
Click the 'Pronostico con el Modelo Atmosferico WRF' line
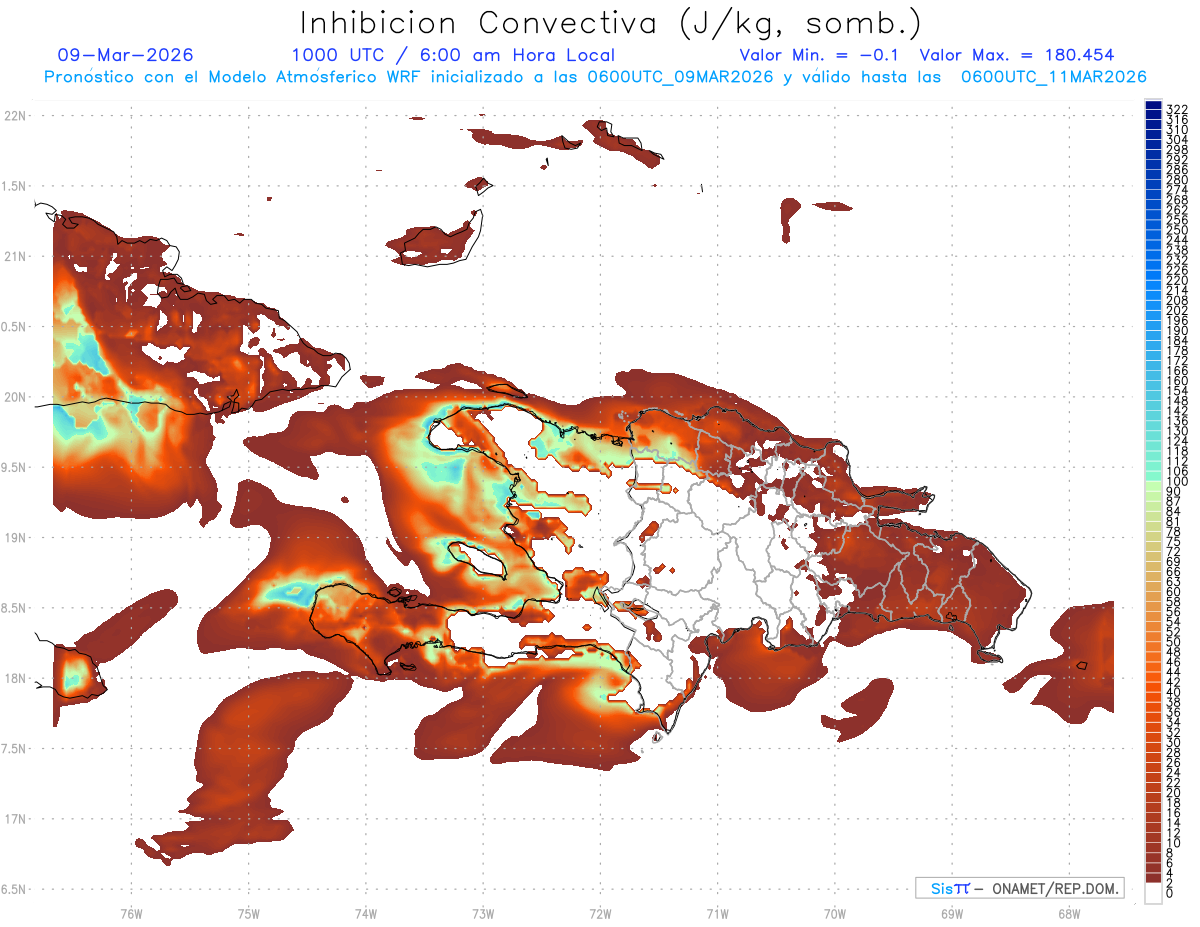595,77
